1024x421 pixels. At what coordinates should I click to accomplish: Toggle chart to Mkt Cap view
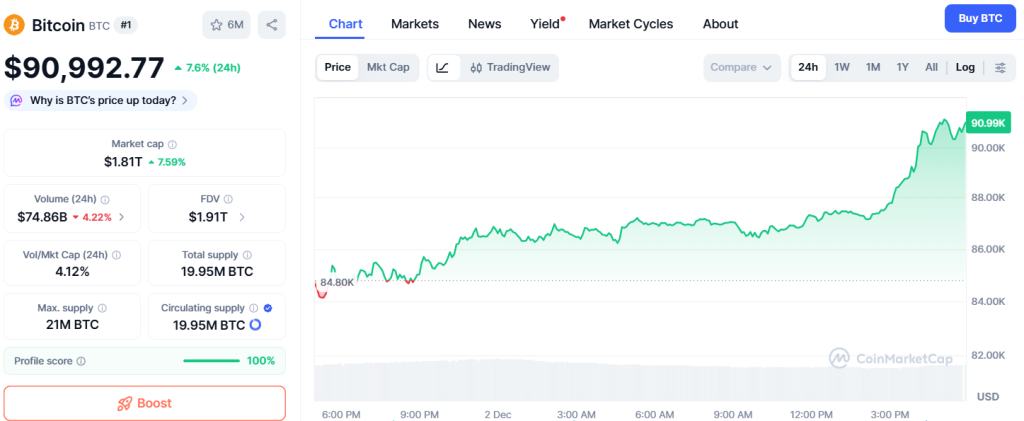[388, 68]
